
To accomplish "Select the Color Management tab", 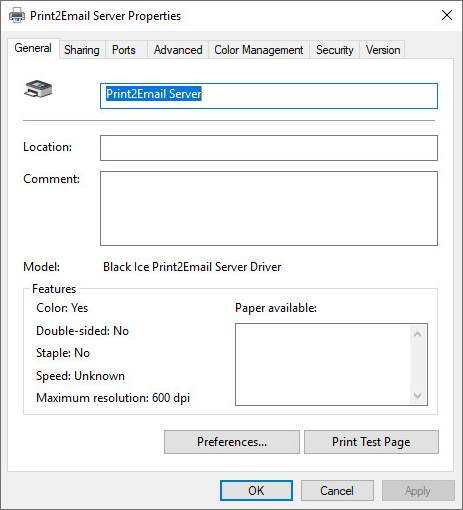I will (259, 50).
